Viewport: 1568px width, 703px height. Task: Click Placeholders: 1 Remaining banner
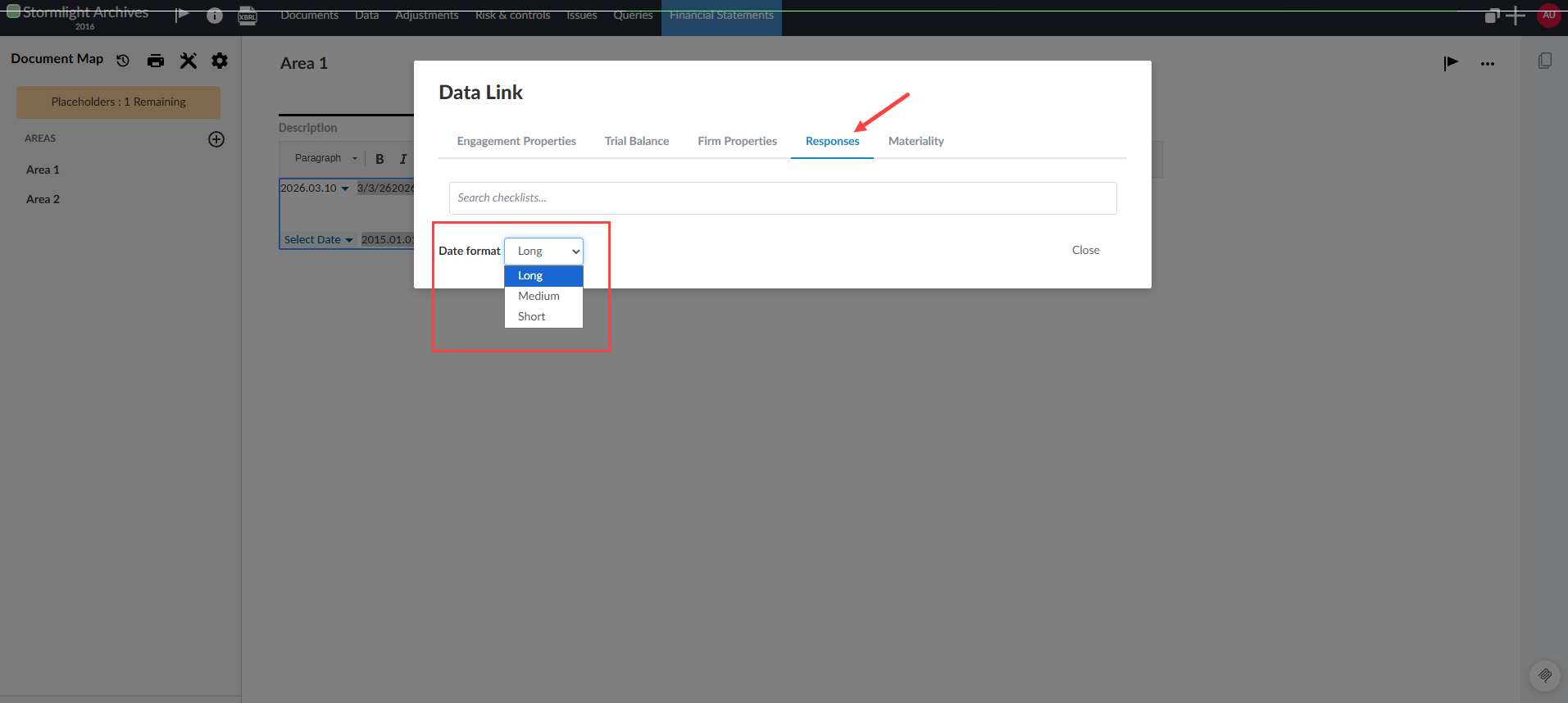click(x=118, y=102)
